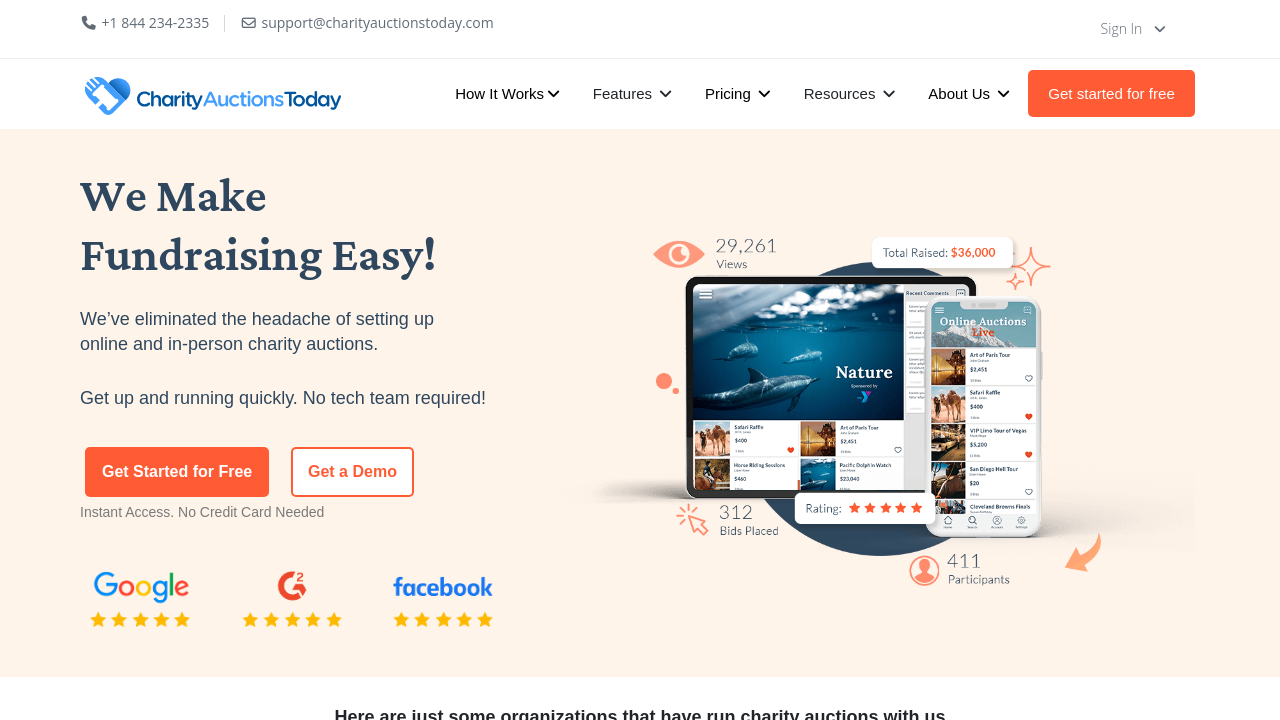Click the hero Get Started for Free button

coord(177,472)
